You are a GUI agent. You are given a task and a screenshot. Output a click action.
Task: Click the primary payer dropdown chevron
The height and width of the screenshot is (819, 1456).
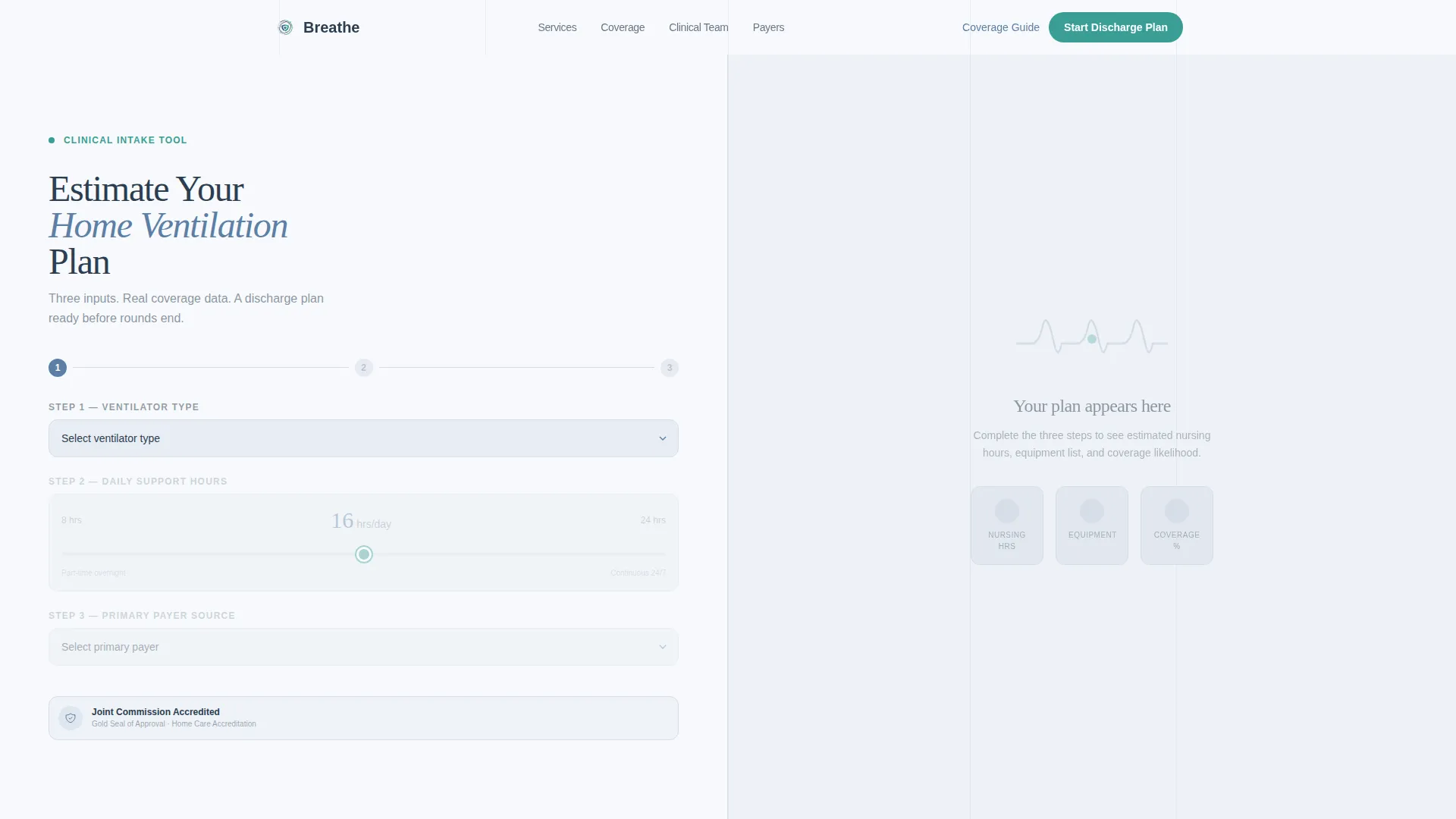[663, 647]
